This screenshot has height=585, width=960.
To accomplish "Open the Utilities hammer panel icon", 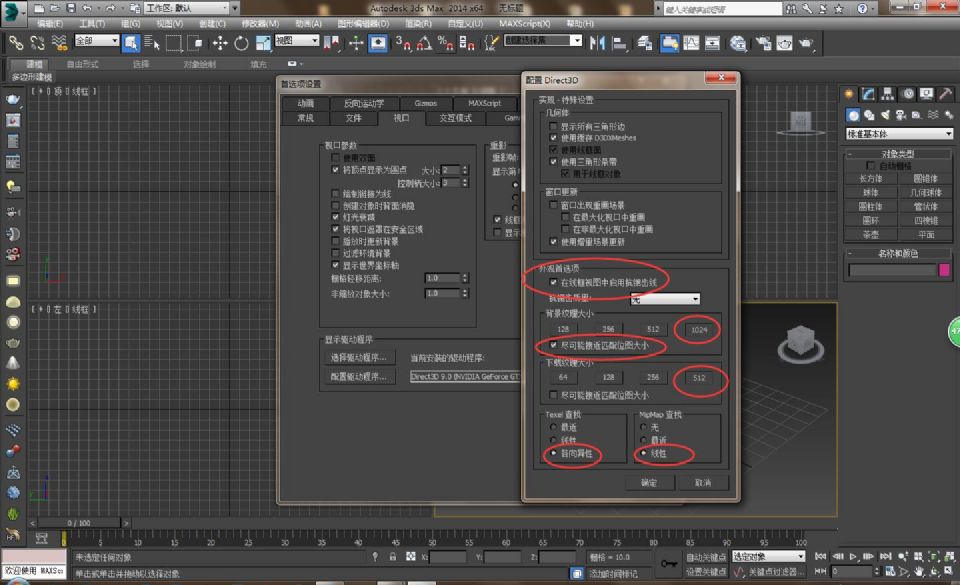I will tap(945, 94).
